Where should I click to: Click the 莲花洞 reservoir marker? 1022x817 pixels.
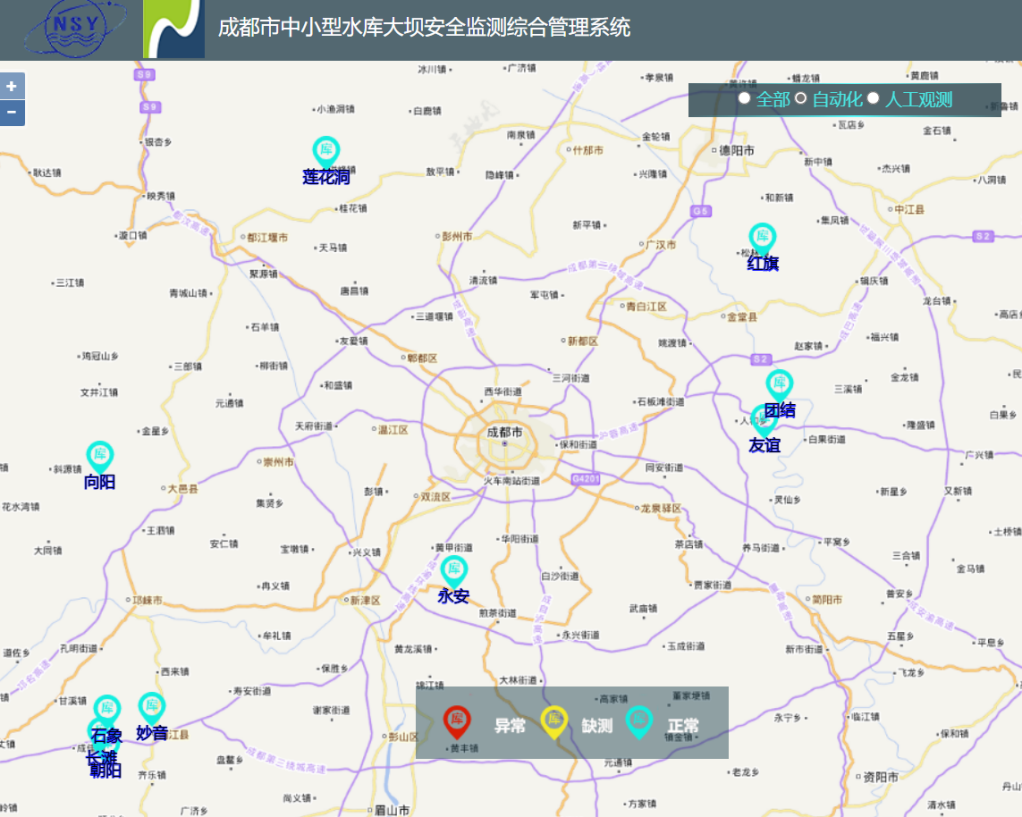tap(326, 152)
